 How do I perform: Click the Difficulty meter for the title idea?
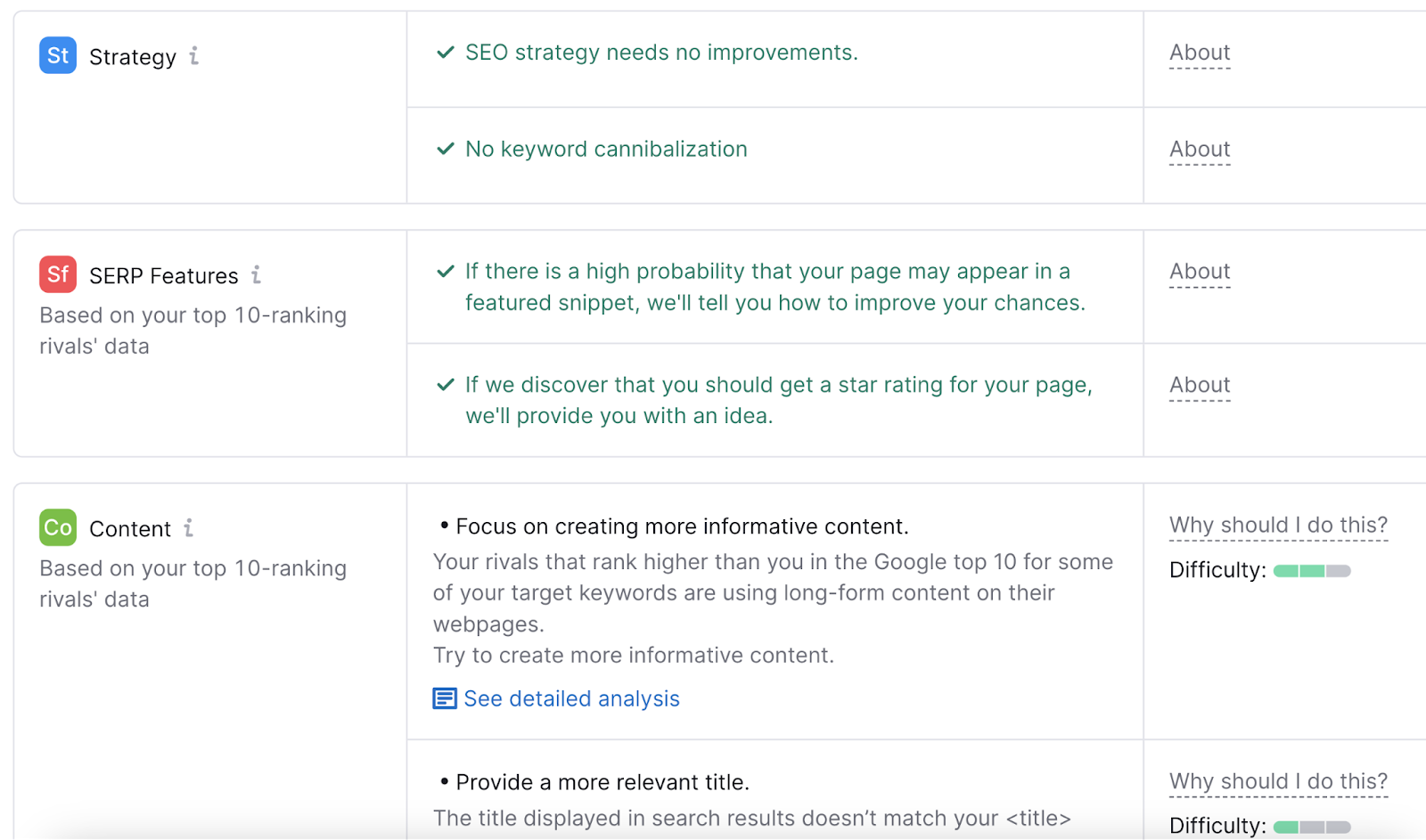point(1310,826)
